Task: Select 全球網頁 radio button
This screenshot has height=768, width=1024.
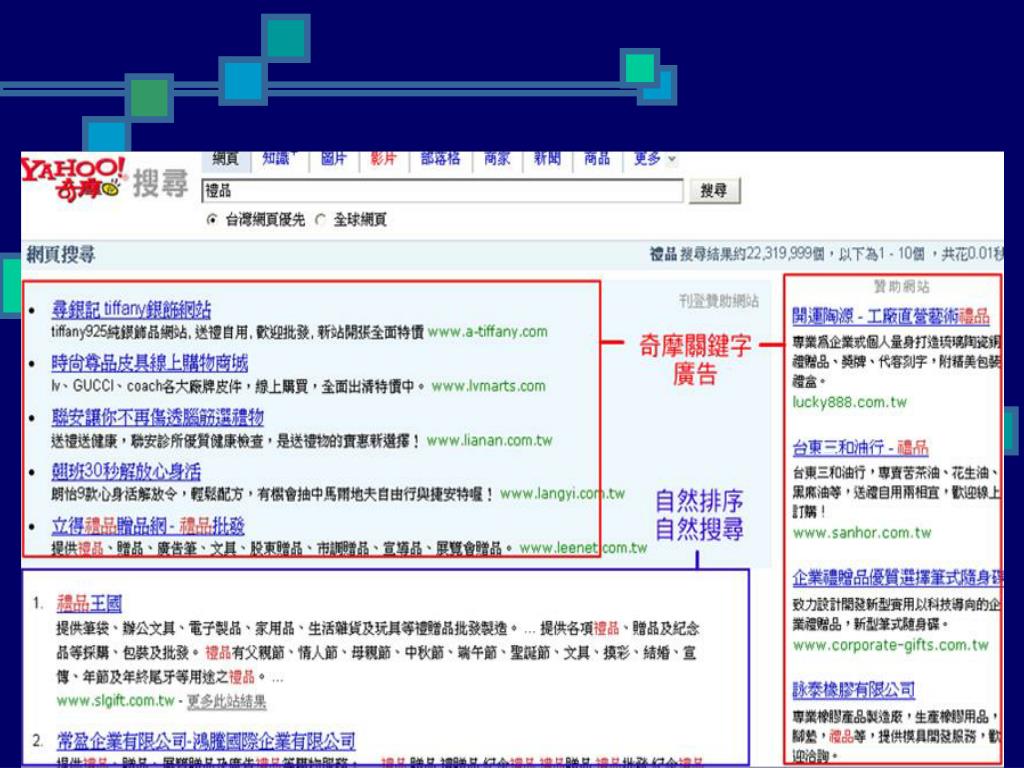Action: tap(320, 220)
